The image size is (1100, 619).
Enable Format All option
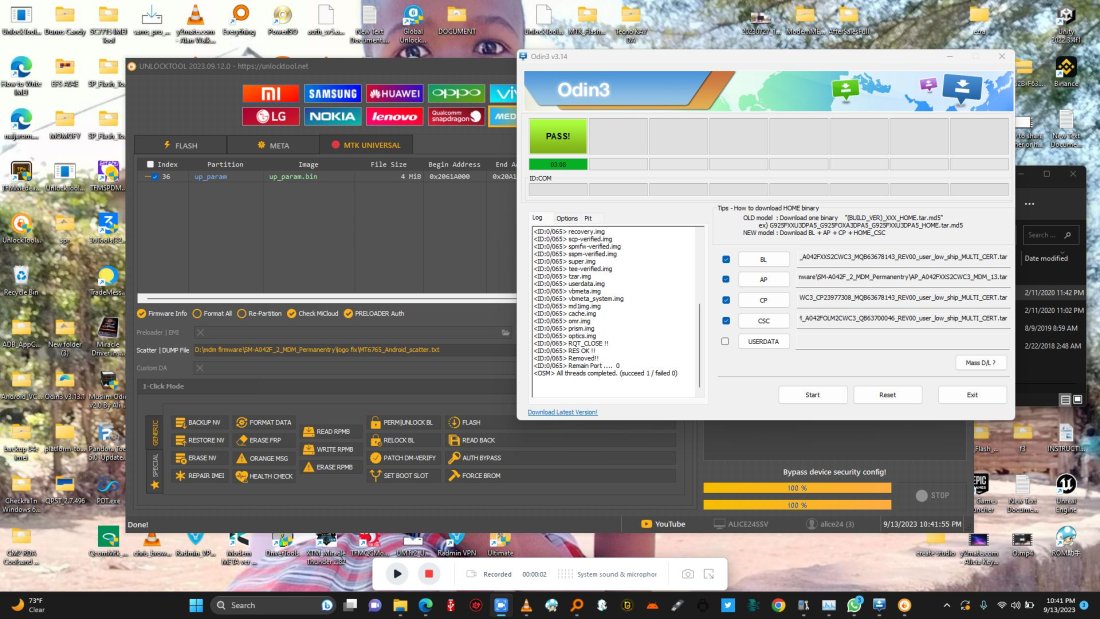tap(212, 314)
